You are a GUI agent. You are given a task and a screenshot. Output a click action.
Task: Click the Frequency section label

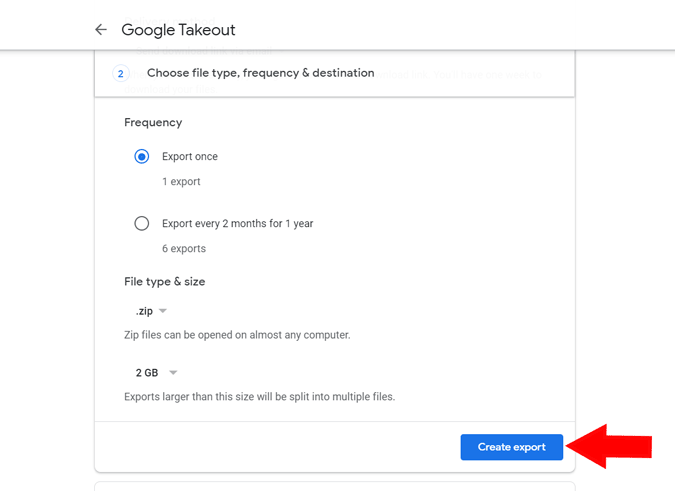pyautogui.click(x=153, y=123)
